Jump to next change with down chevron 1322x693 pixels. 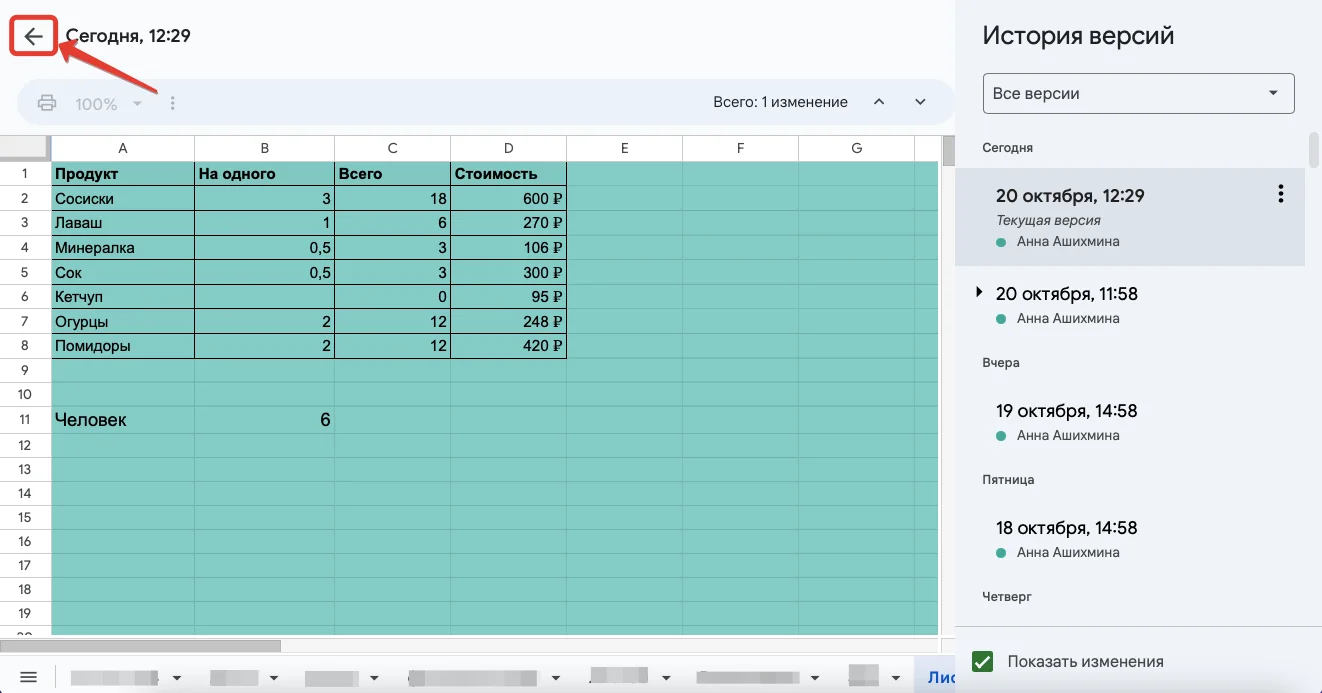click(920, 102)
